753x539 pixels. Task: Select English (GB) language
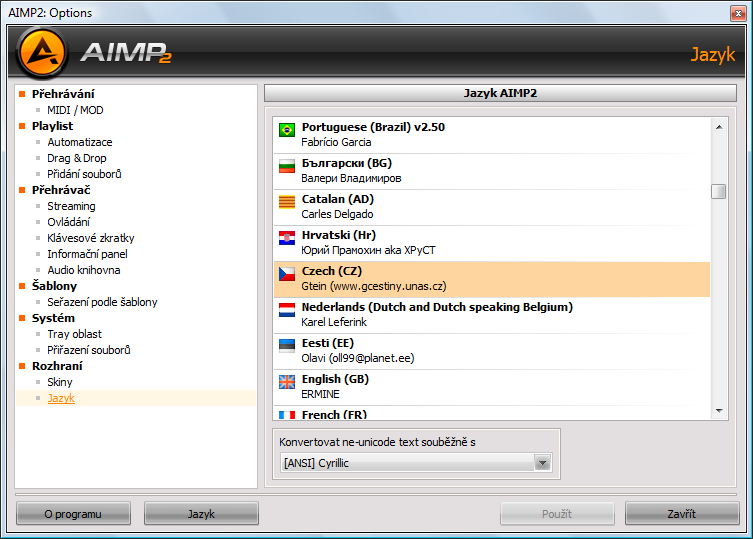point(492,387)
